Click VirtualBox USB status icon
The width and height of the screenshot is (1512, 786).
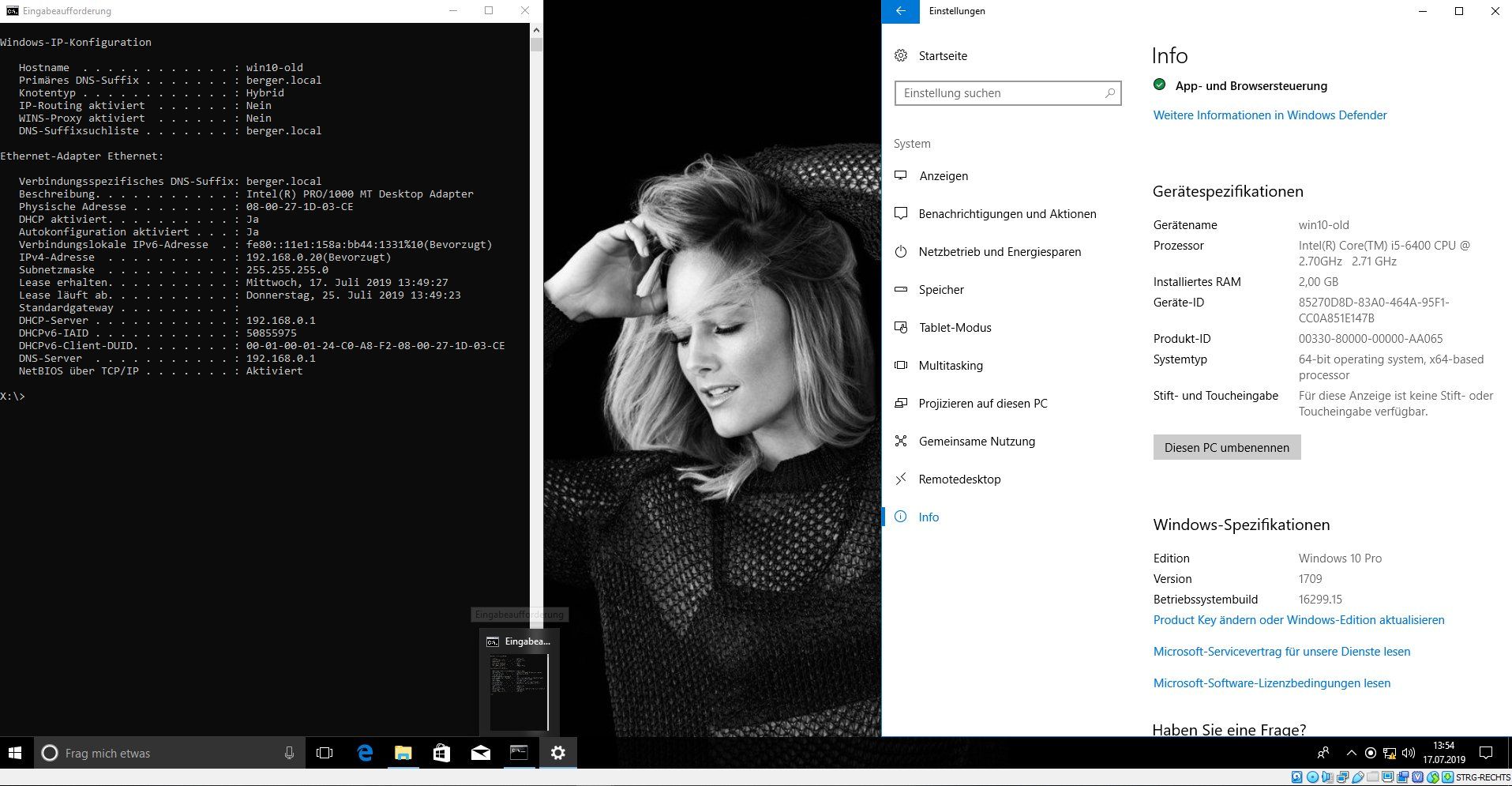pyautogui.click(x=1357, y=777)
